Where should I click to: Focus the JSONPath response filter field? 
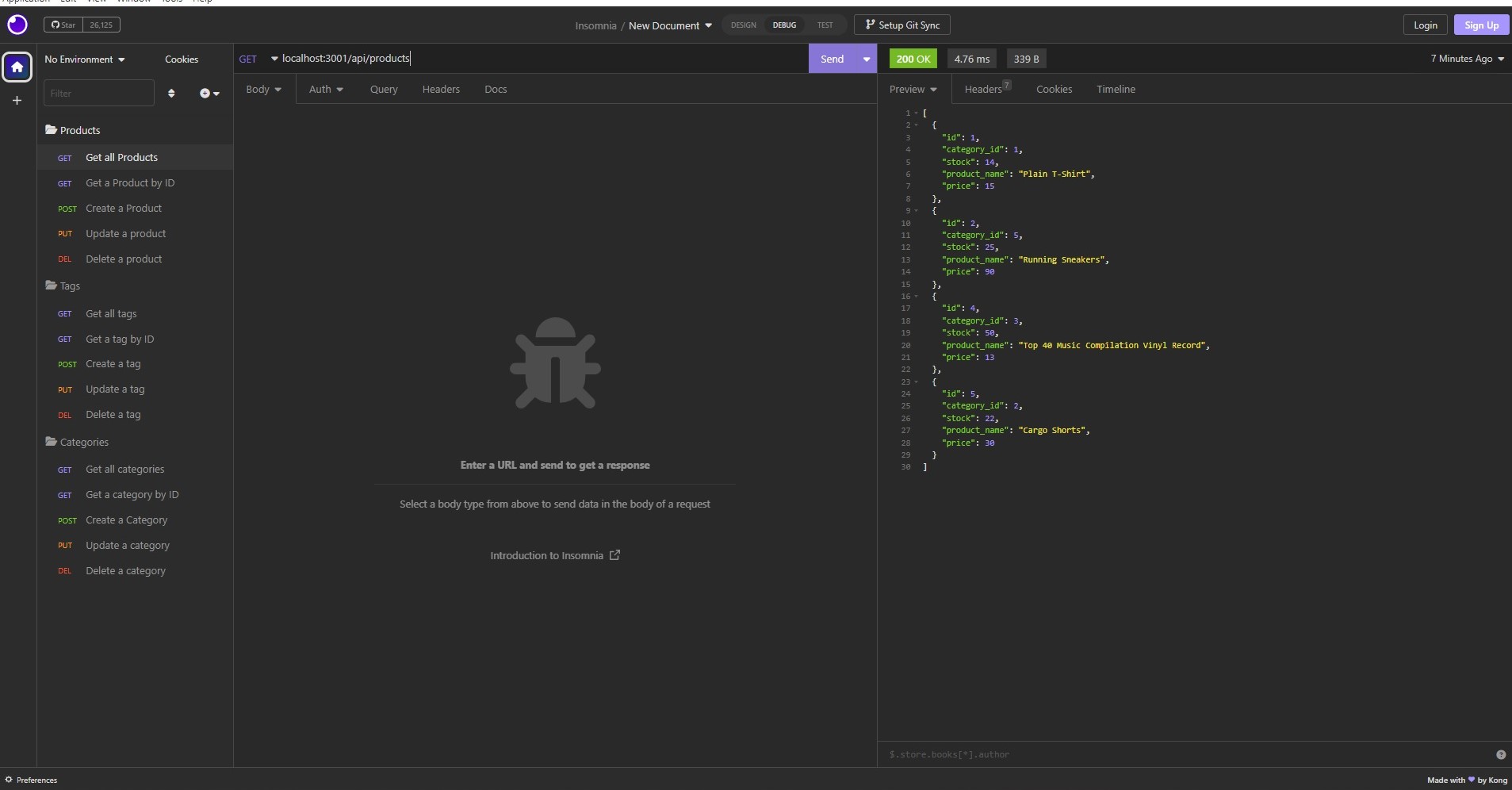[x=1189, y=754]
